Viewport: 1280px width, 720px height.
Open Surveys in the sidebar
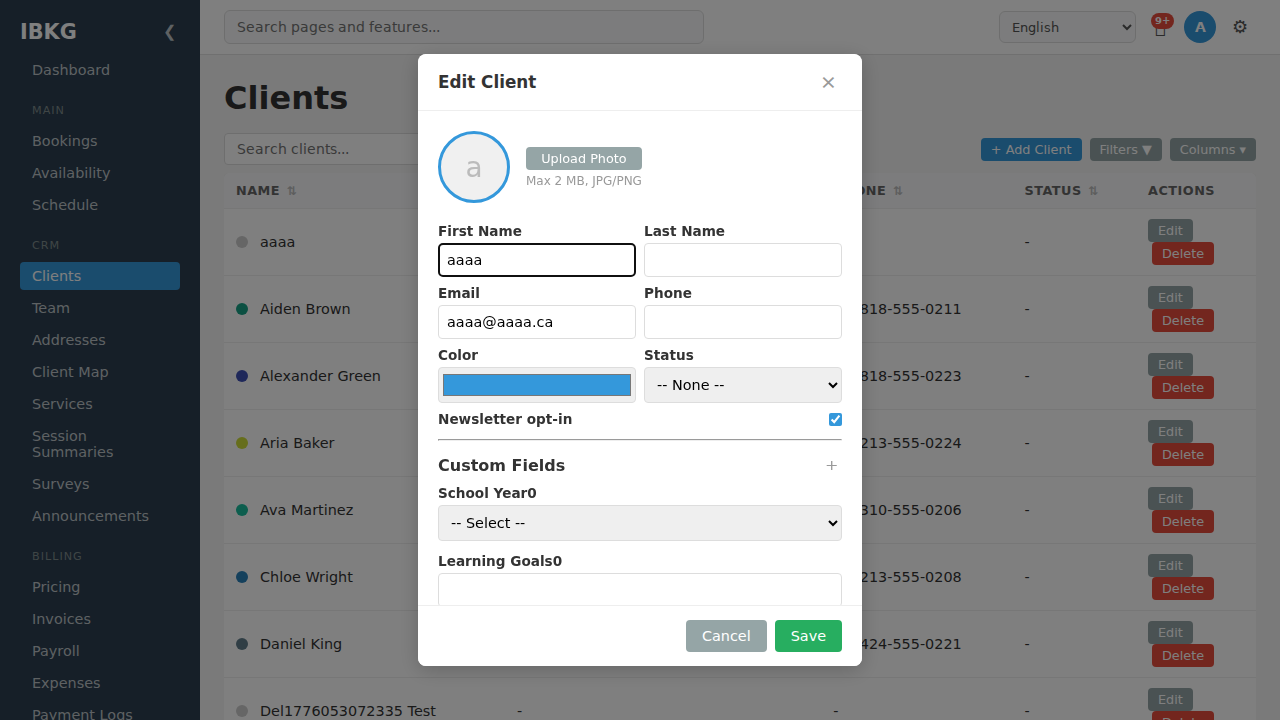100,484
